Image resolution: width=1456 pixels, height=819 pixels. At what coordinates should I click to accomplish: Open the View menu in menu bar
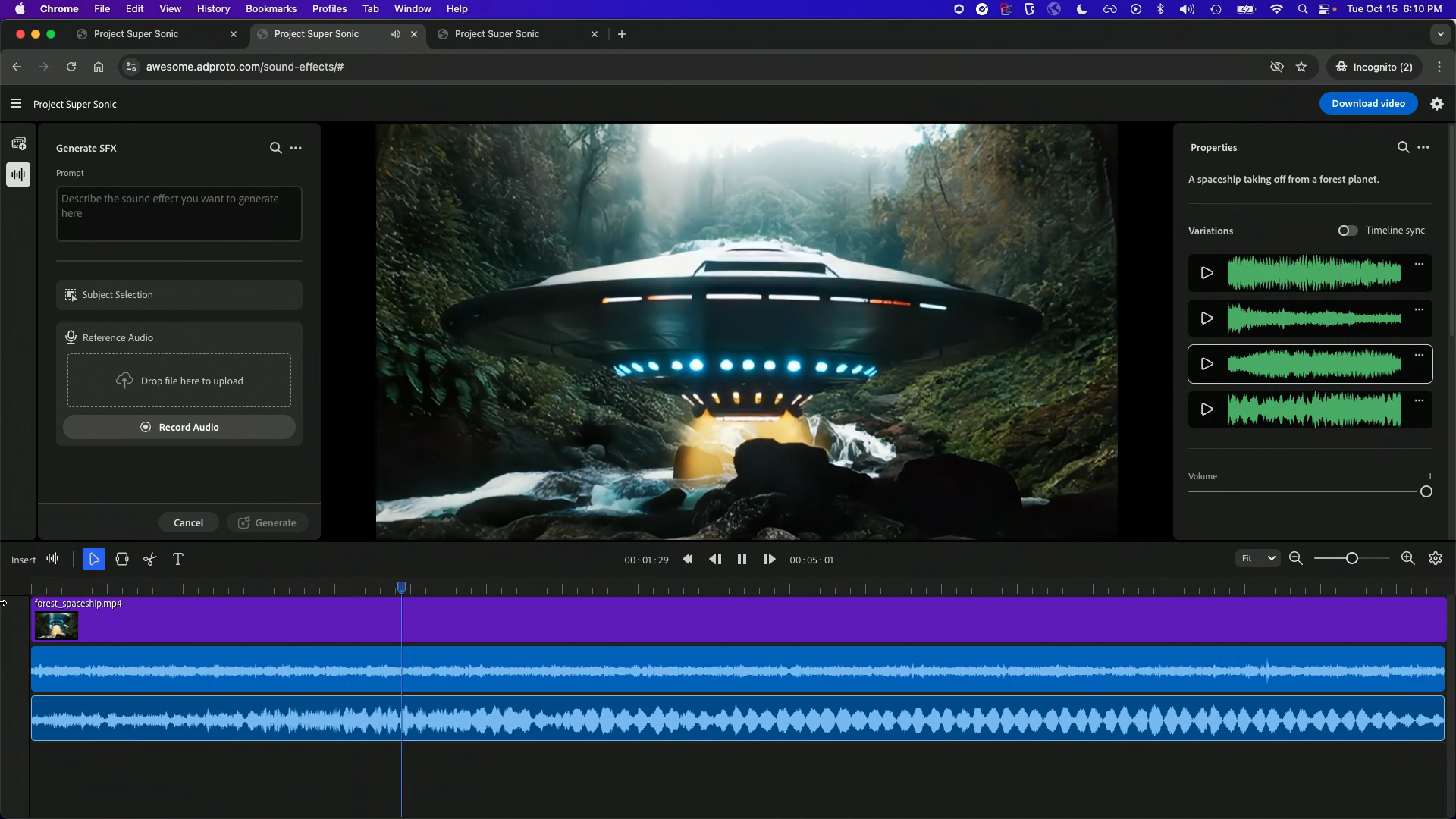point(170,8)
